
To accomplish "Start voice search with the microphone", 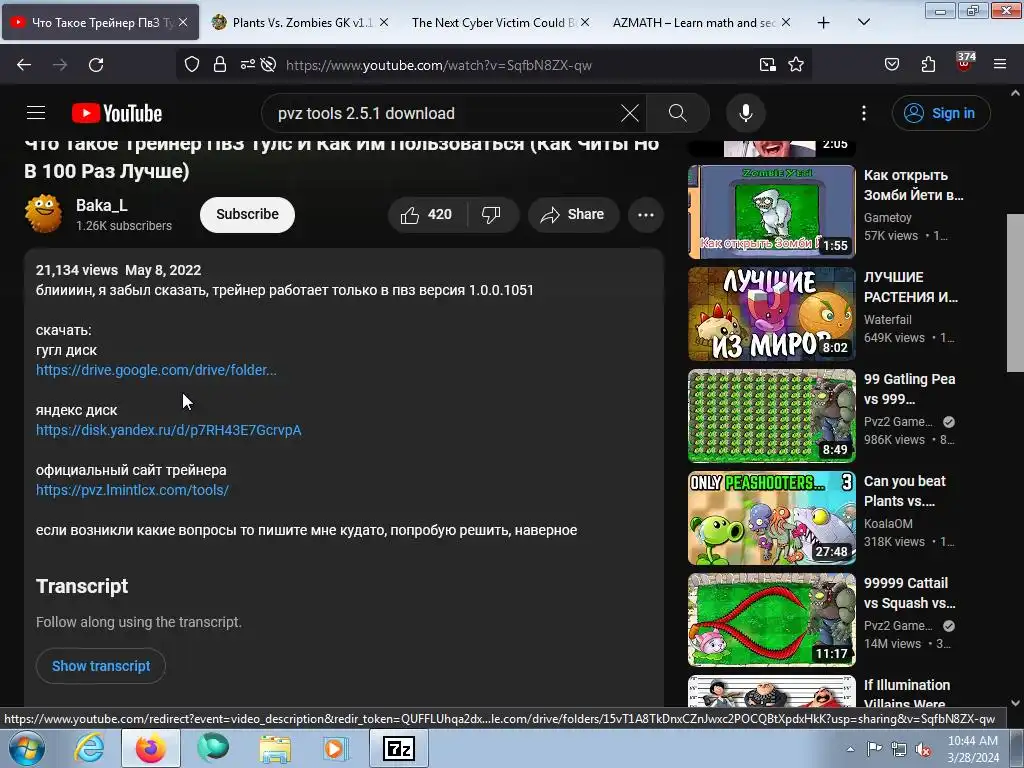I will pos(745,113).
